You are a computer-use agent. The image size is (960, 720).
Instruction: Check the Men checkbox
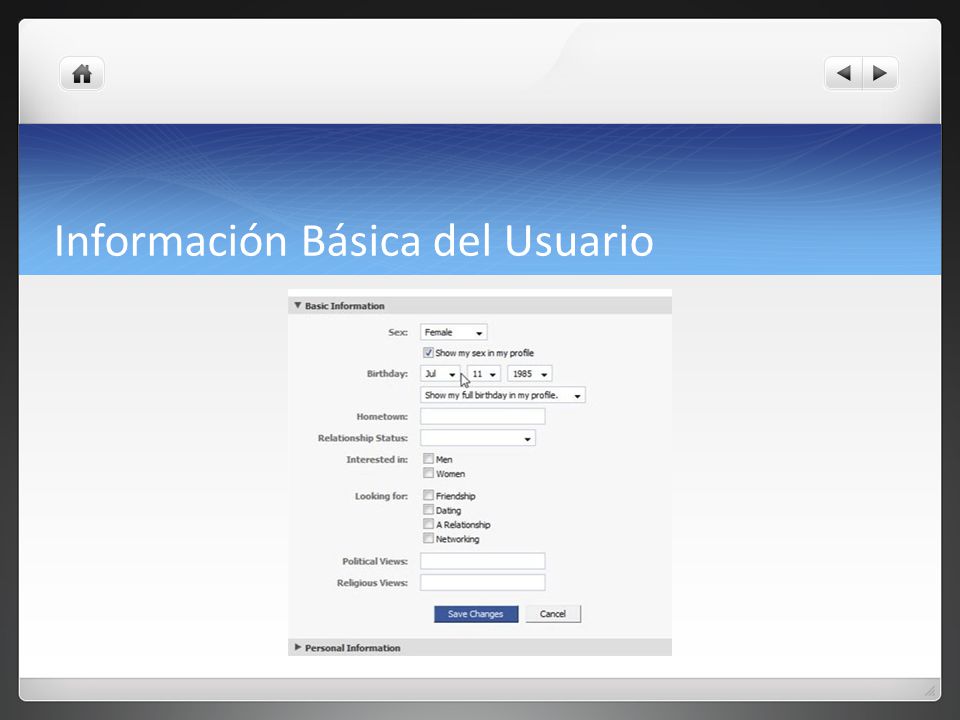coord(429,459)
